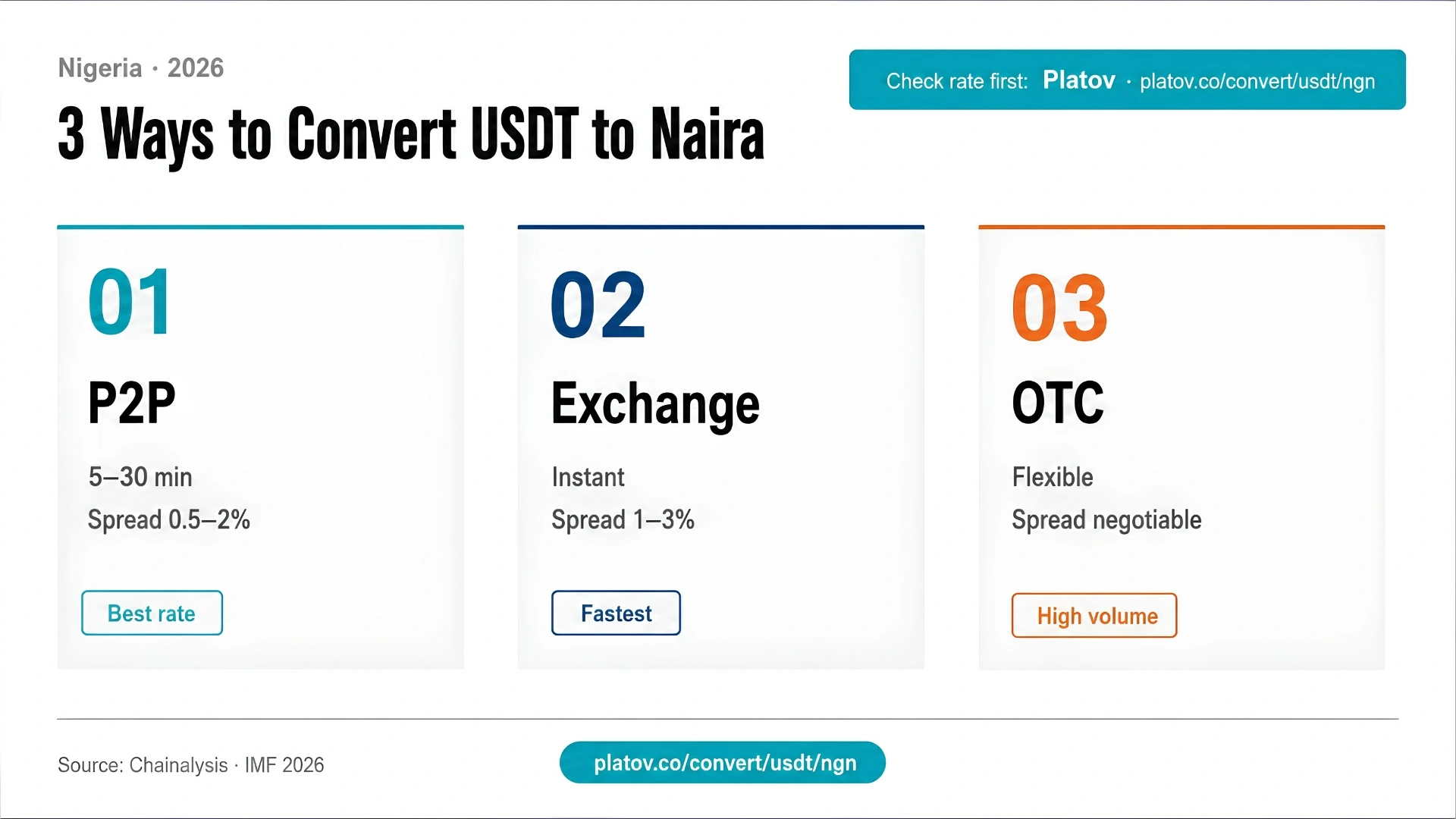Click the Flexible text in OTC card
Image resolution: width=1456 pixels, height=819 pixels.
coord(1053,477)
